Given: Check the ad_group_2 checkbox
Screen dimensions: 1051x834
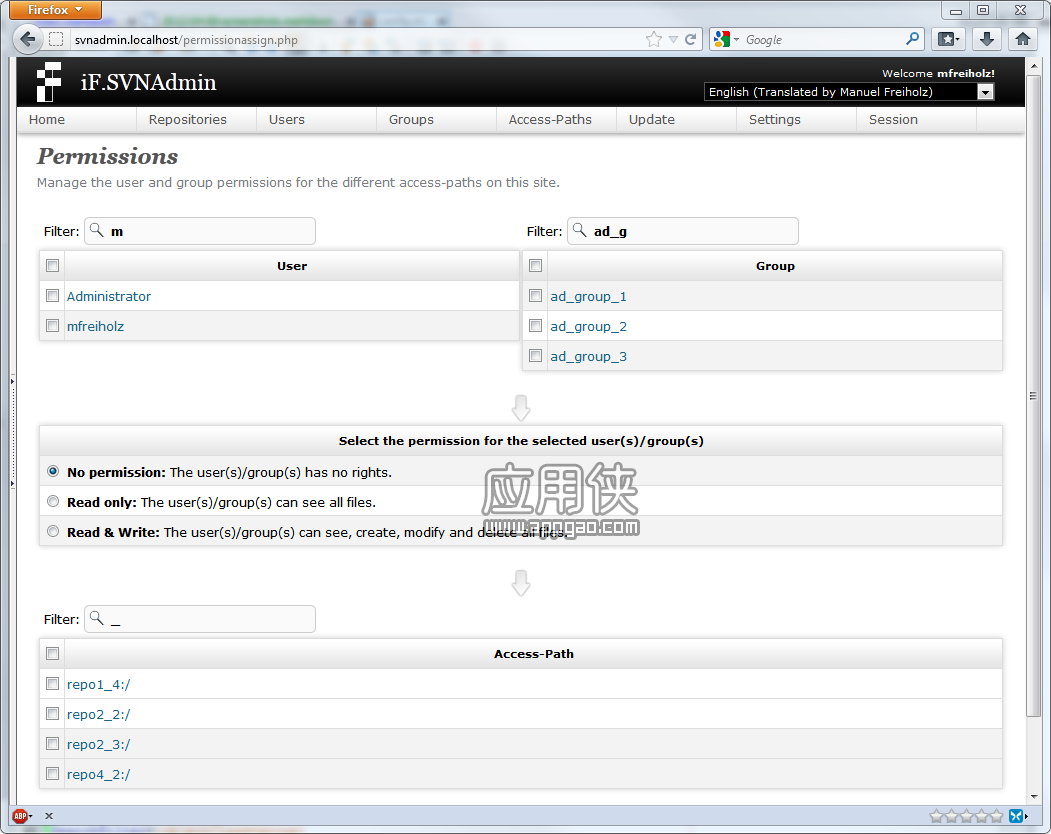Looking at the screenshot, I should pos(536,326).
